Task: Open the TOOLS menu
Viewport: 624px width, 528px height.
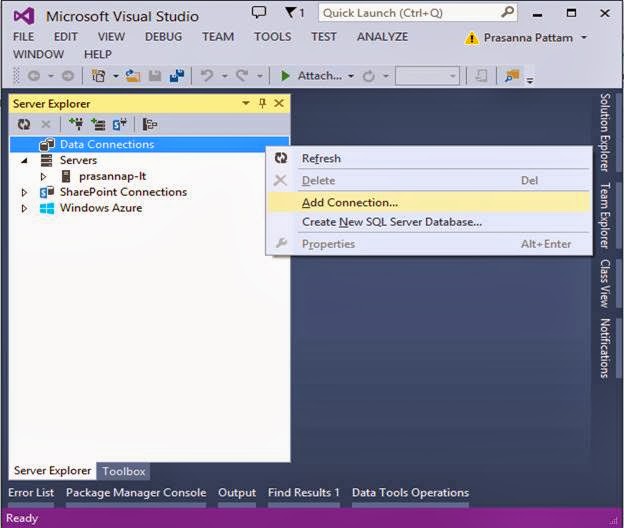Action: pos(273,37)
